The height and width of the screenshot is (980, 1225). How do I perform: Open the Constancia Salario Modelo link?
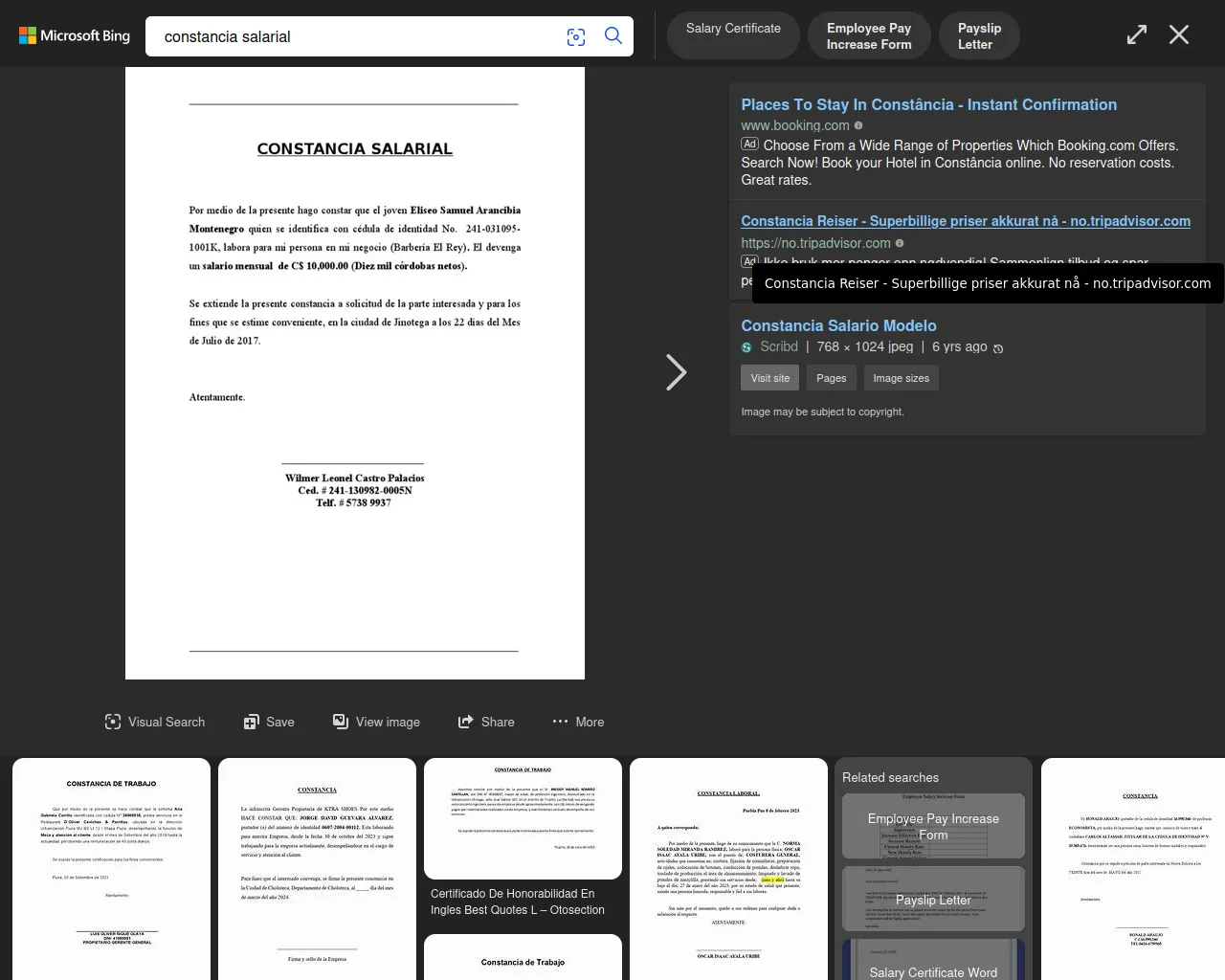point(838,325)
